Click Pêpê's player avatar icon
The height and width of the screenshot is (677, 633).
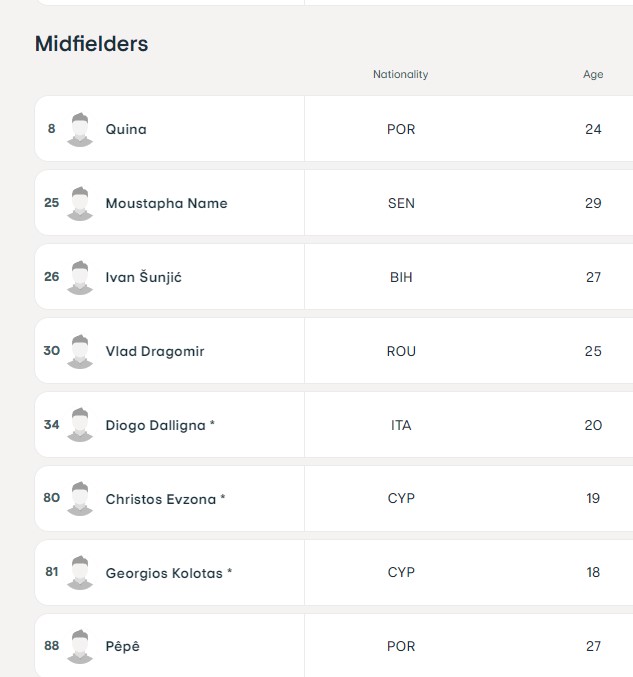point(80,646)
